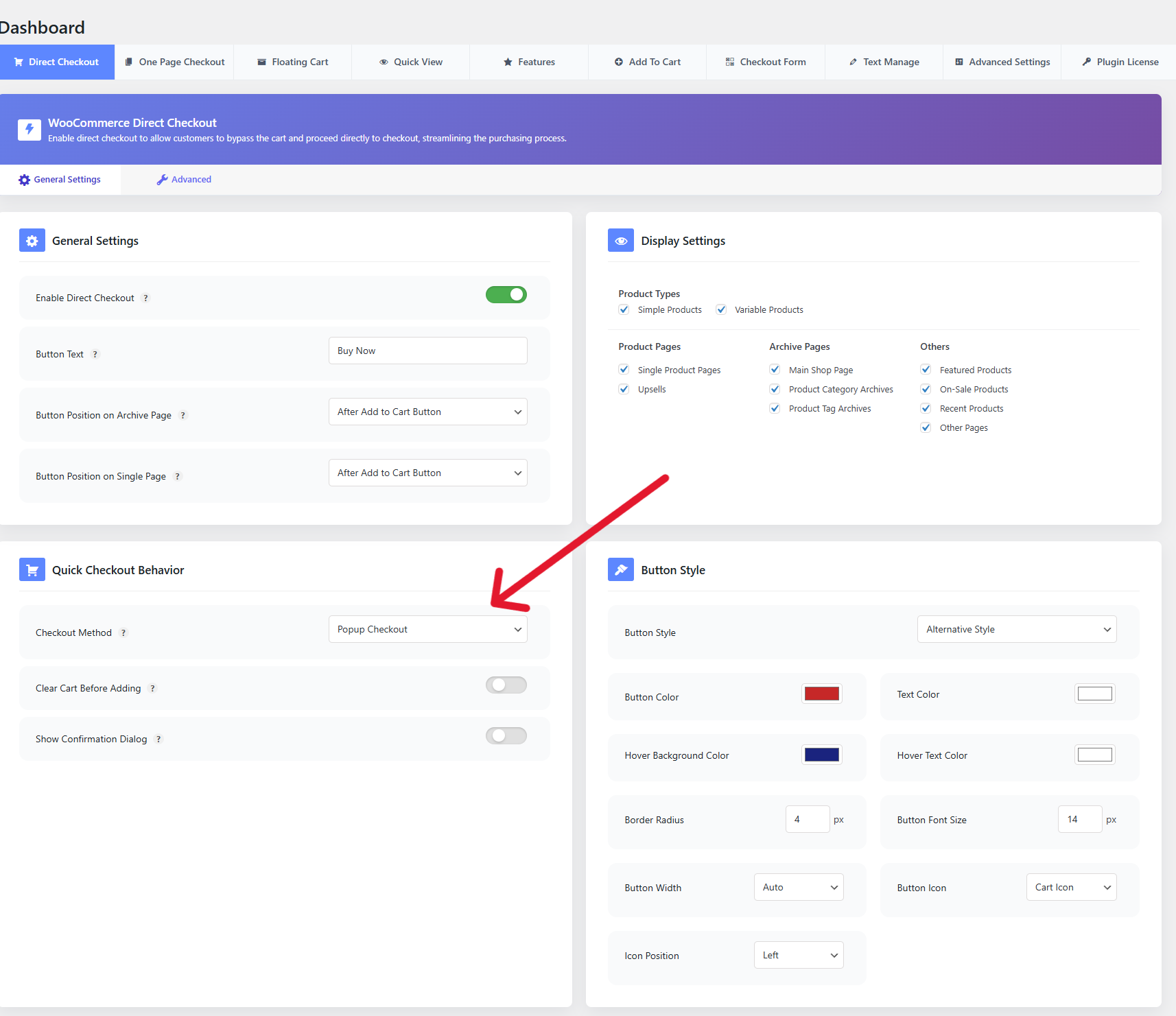Pick the Text Color swatch
The height and width of the screenshot is (1016, 1176).
(x=1094, y=694)
